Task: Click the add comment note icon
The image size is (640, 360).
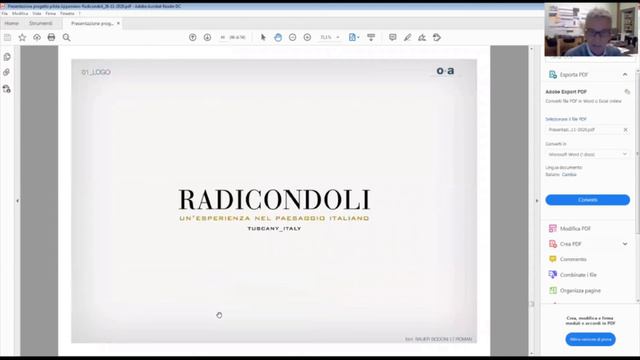Action: click(x=393, y=38)
